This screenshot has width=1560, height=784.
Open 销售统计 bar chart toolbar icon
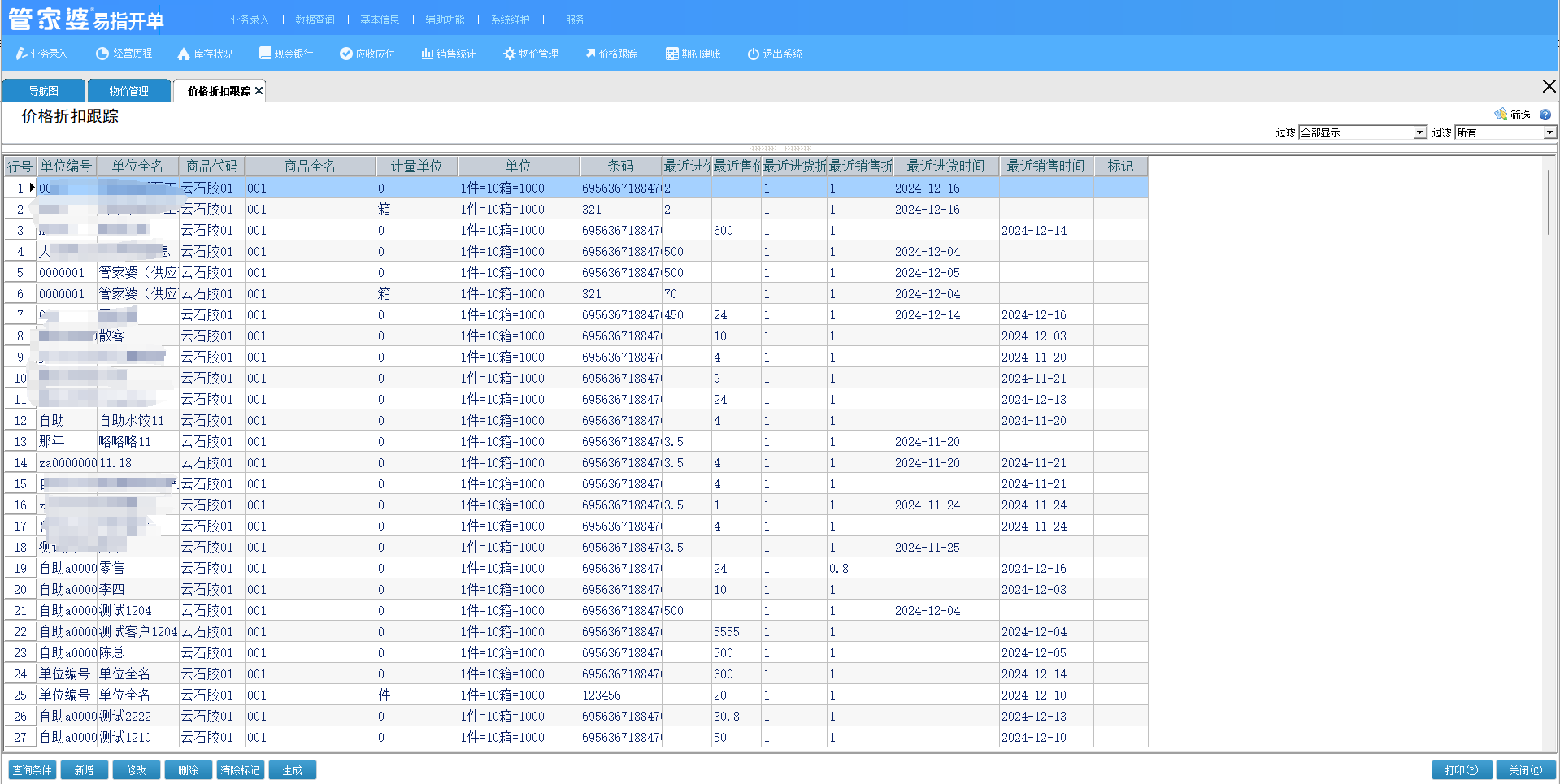pyautogui.click(x=448, y=54)
